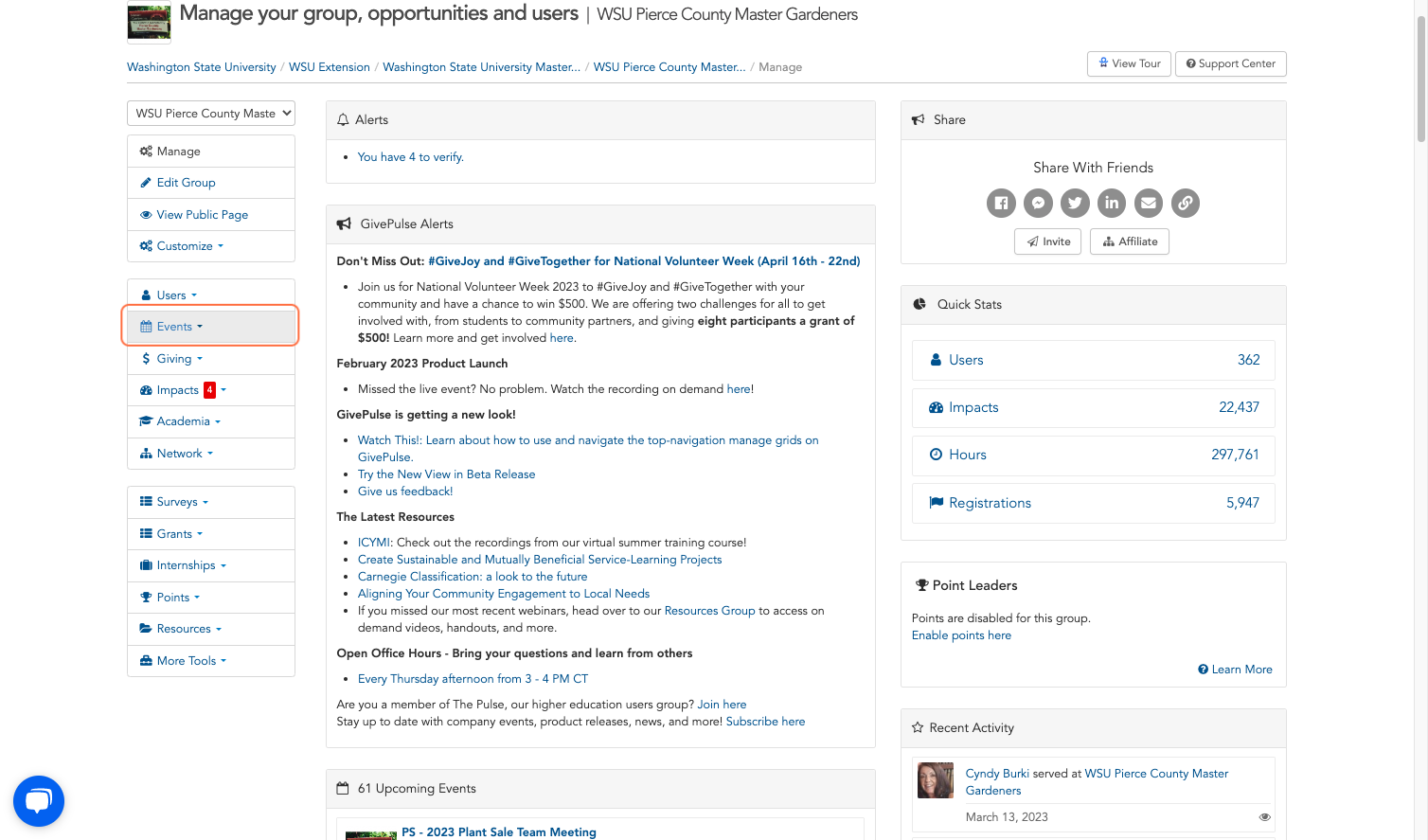The width and height of the screenshot is (1428, 840).
Task: Go to Washington State University breadcrumb
Action: [202, 67]
